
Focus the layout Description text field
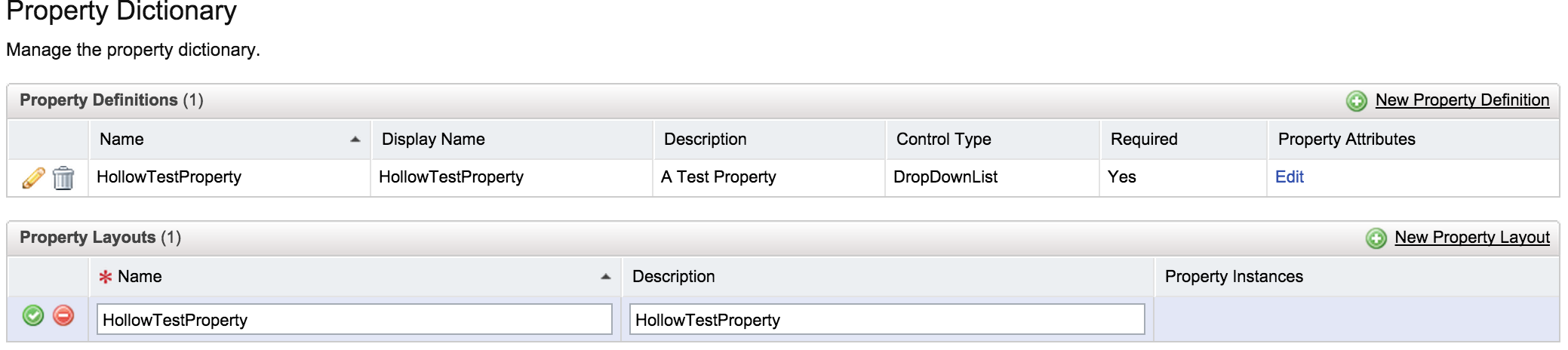coord(887,320)
